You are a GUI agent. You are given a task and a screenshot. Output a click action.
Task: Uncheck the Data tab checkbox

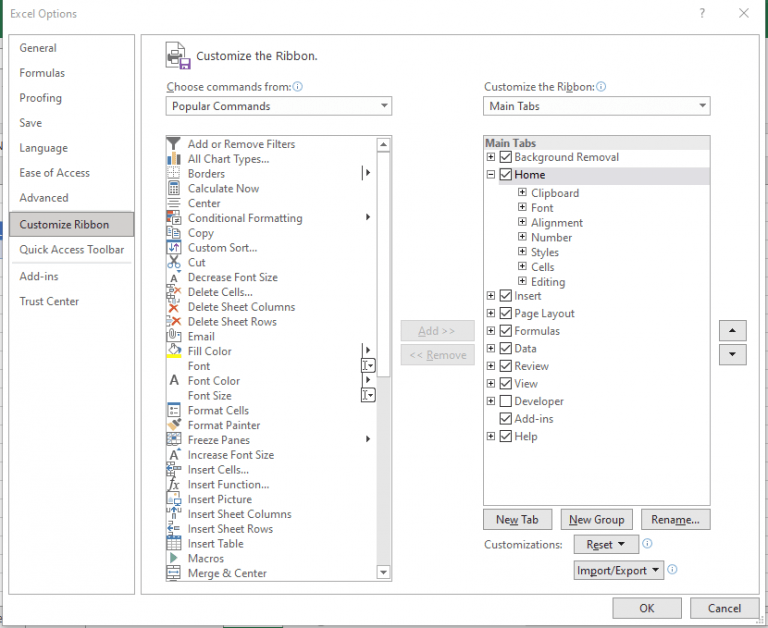tap(505, 348)
